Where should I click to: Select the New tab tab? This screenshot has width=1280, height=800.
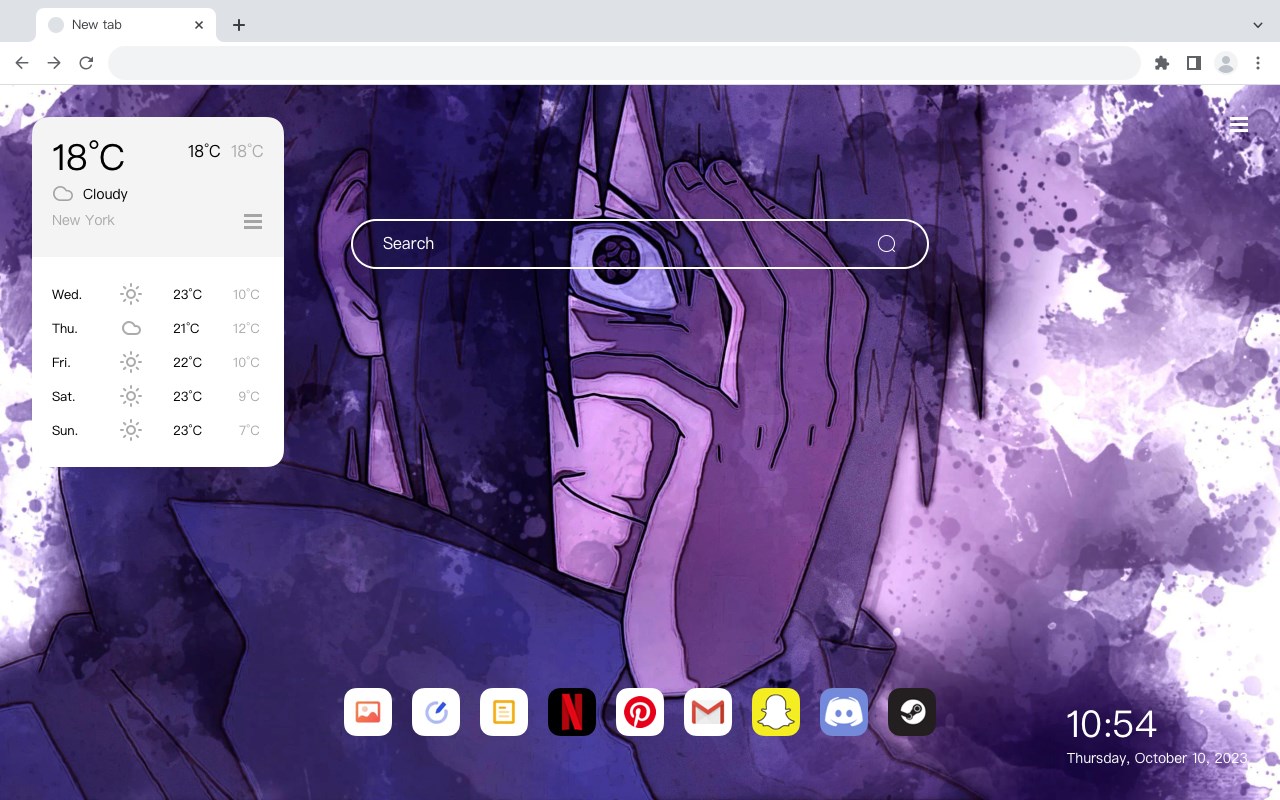pyautogui.click(x=126, y=25)
